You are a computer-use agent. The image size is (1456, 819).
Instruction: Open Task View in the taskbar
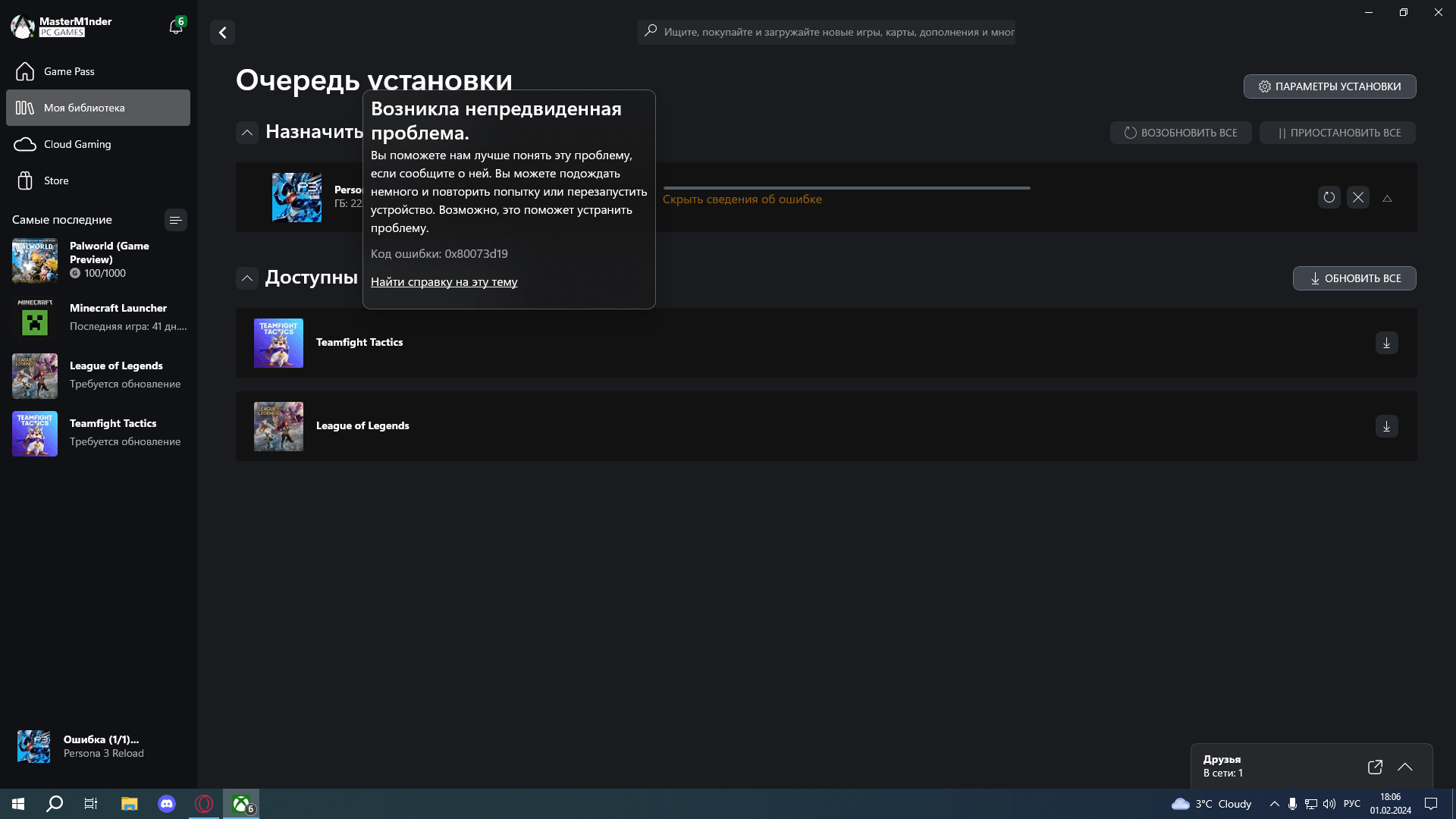91,804
